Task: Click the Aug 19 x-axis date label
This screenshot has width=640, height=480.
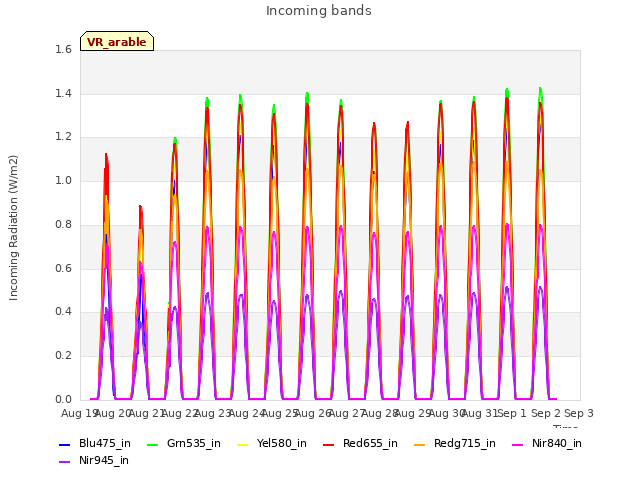Action: click(78, 413)
